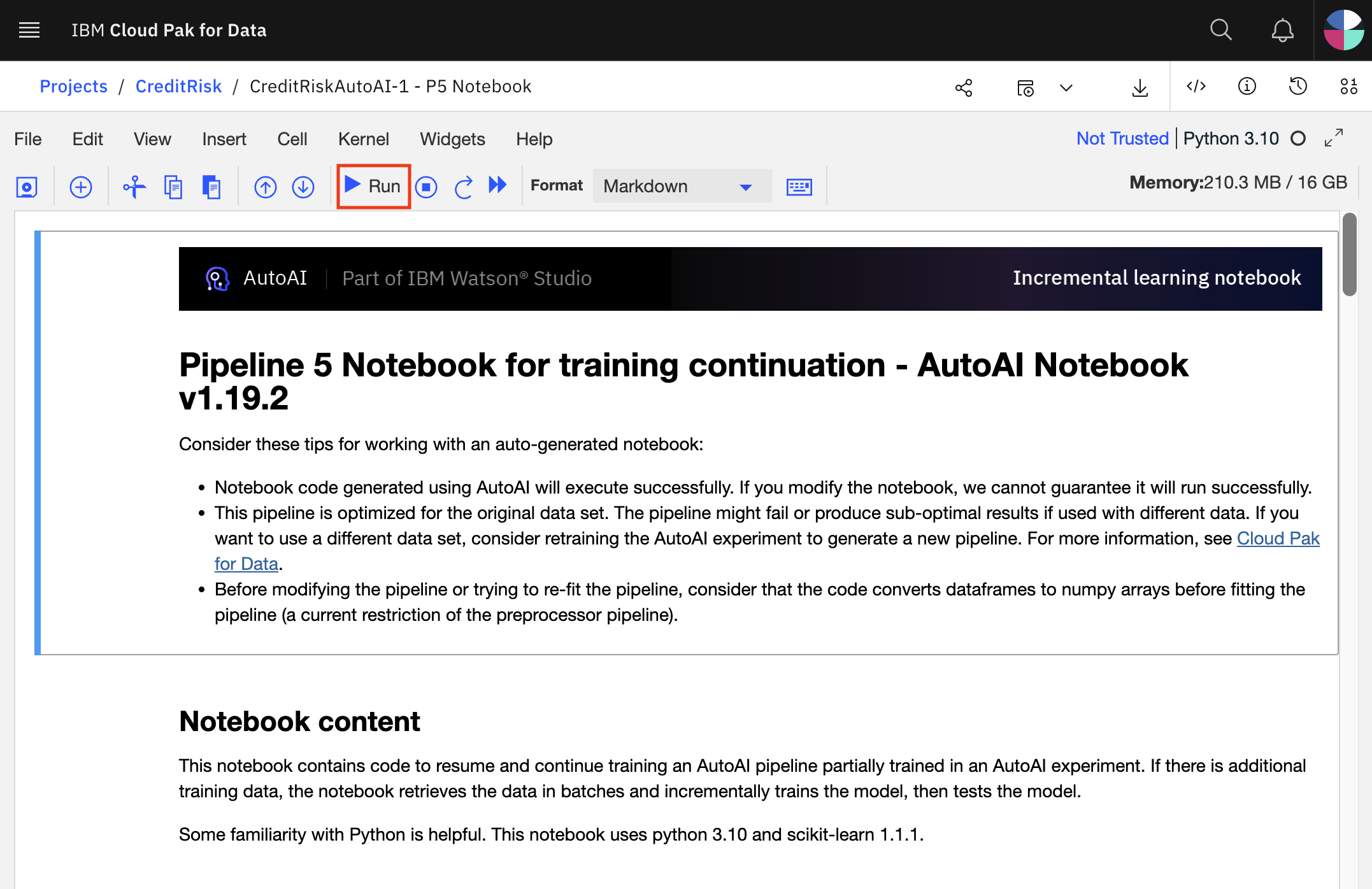Open the Cell menu
The image size is (1372, 889).
click(292, 139)
